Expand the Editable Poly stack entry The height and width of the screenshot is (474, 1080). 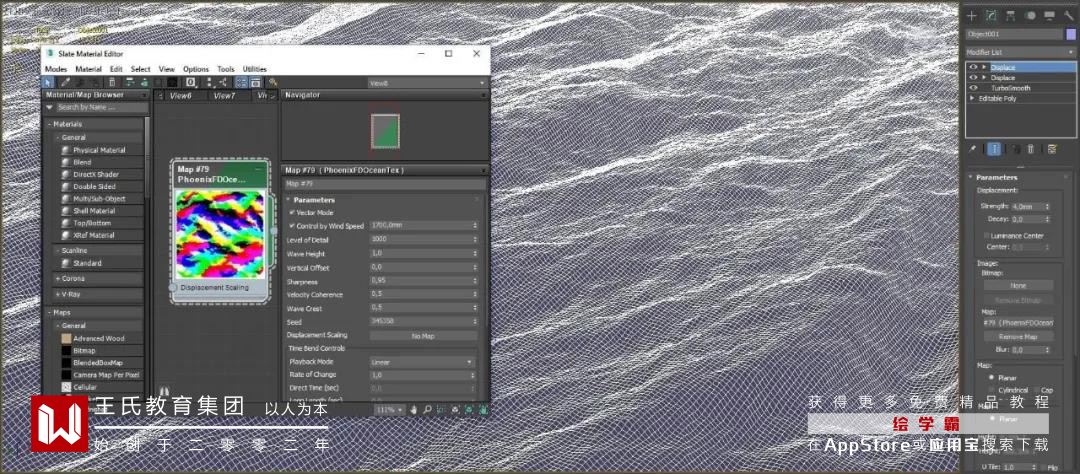tap(972, 99)
